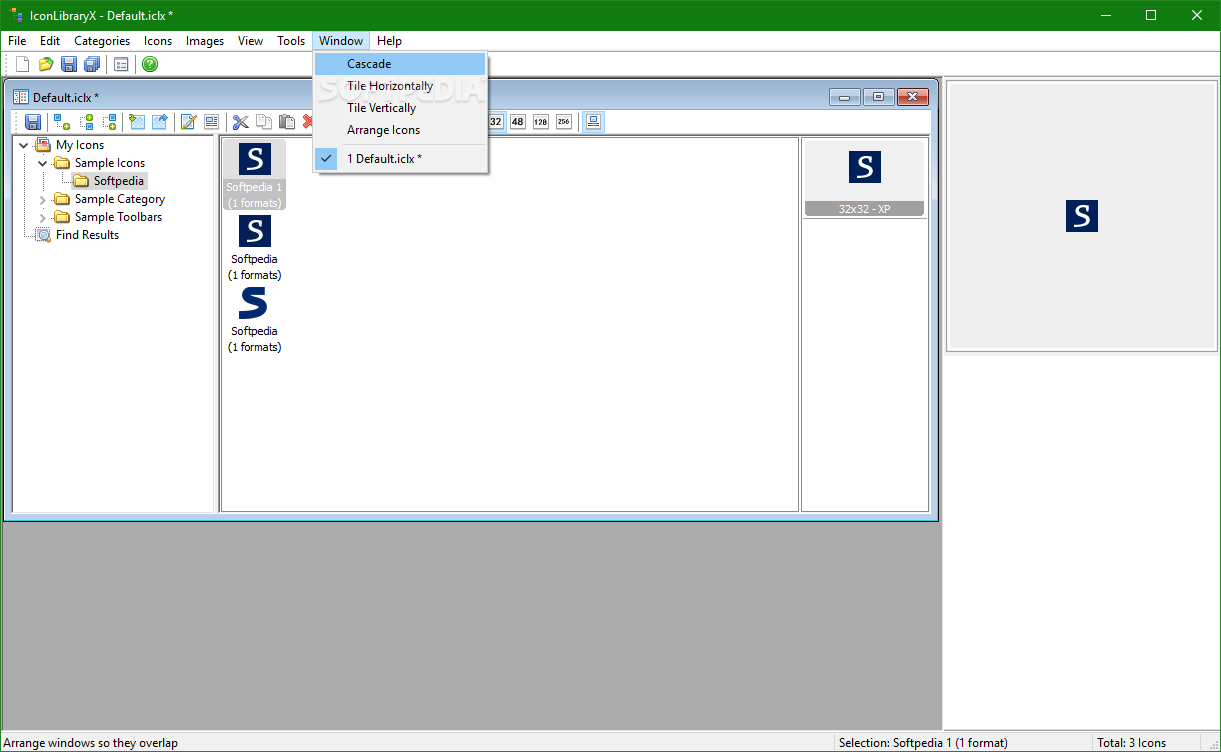Image resolution: width=1221 pixels, height=752 pixels.
Task: Click status hint 'Arrange windows so they overlap'
Action: [x=90, y=743]
